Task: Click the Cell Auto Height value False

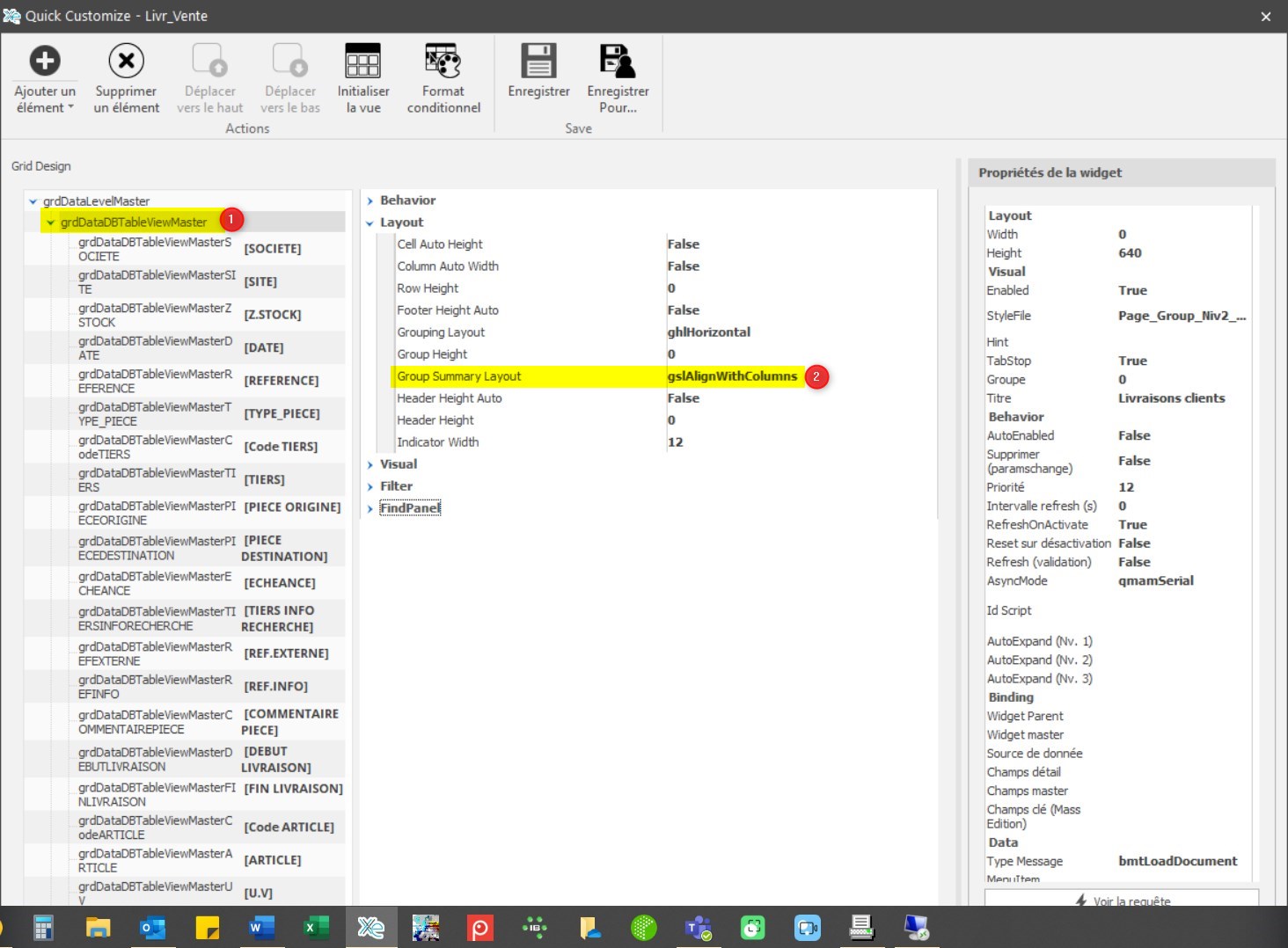Action: coord(684,244)
